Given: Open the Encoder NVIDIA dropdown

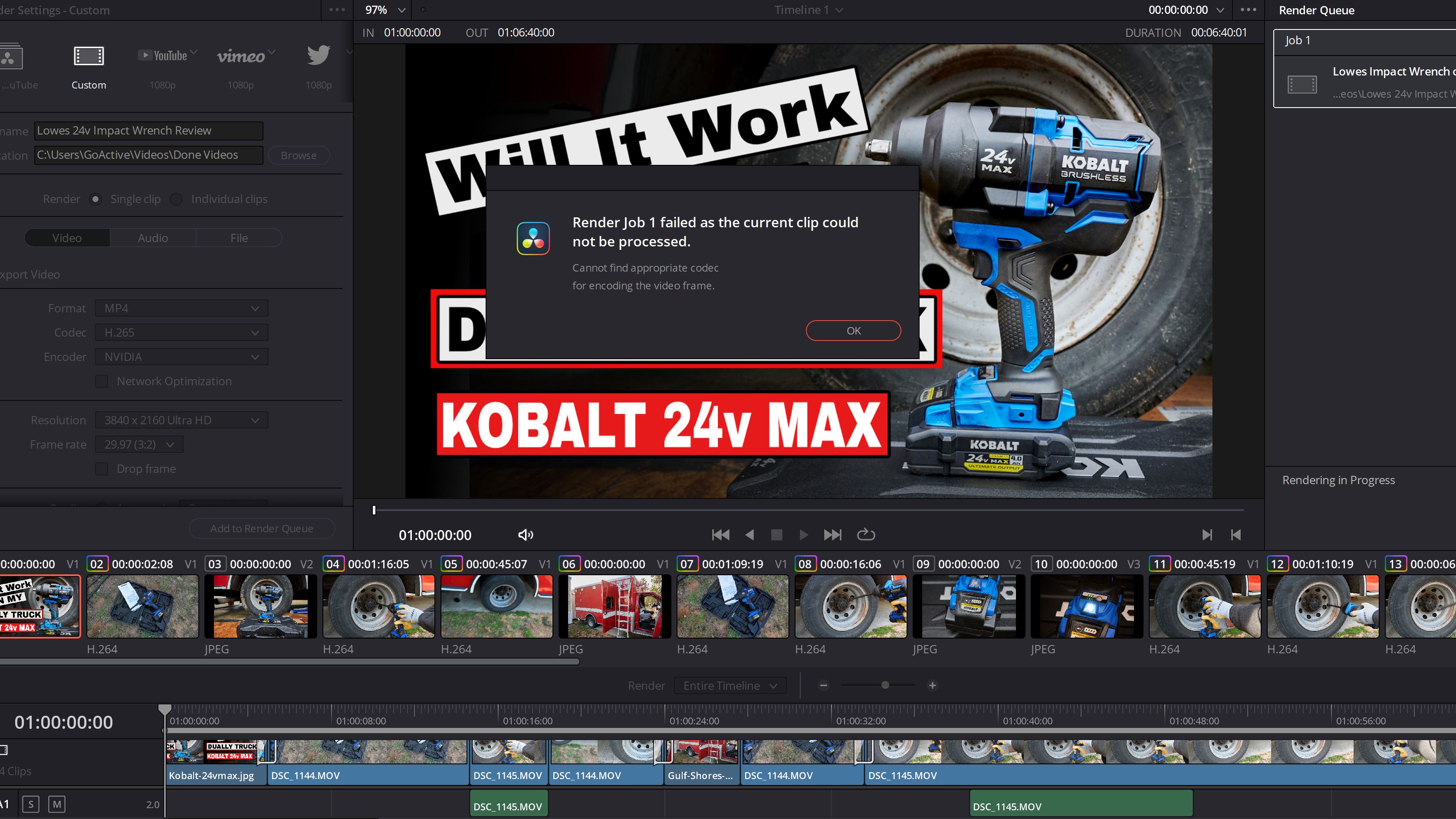Looking at the screenshot, I should [181, 357].
